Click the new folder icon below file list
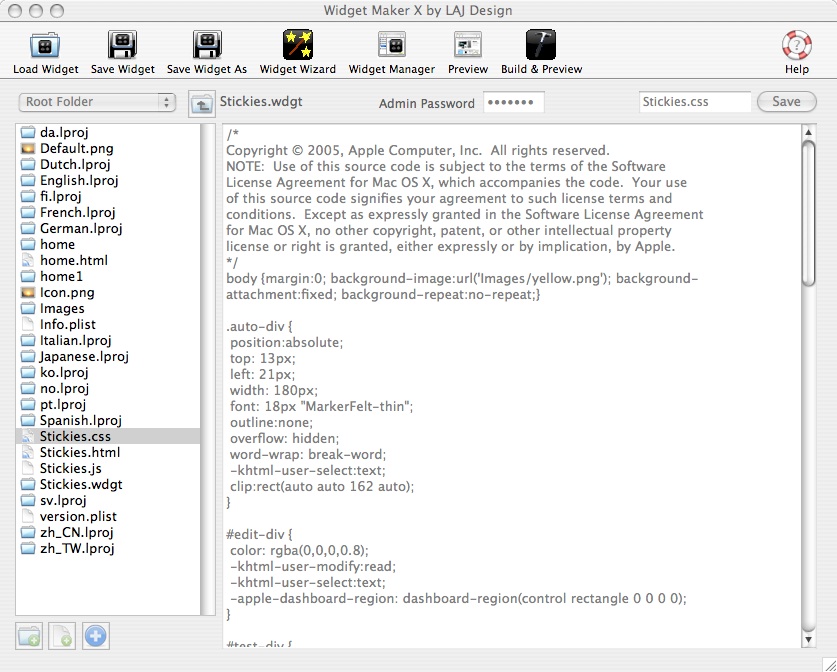837x672 pixels. [29, 636]
